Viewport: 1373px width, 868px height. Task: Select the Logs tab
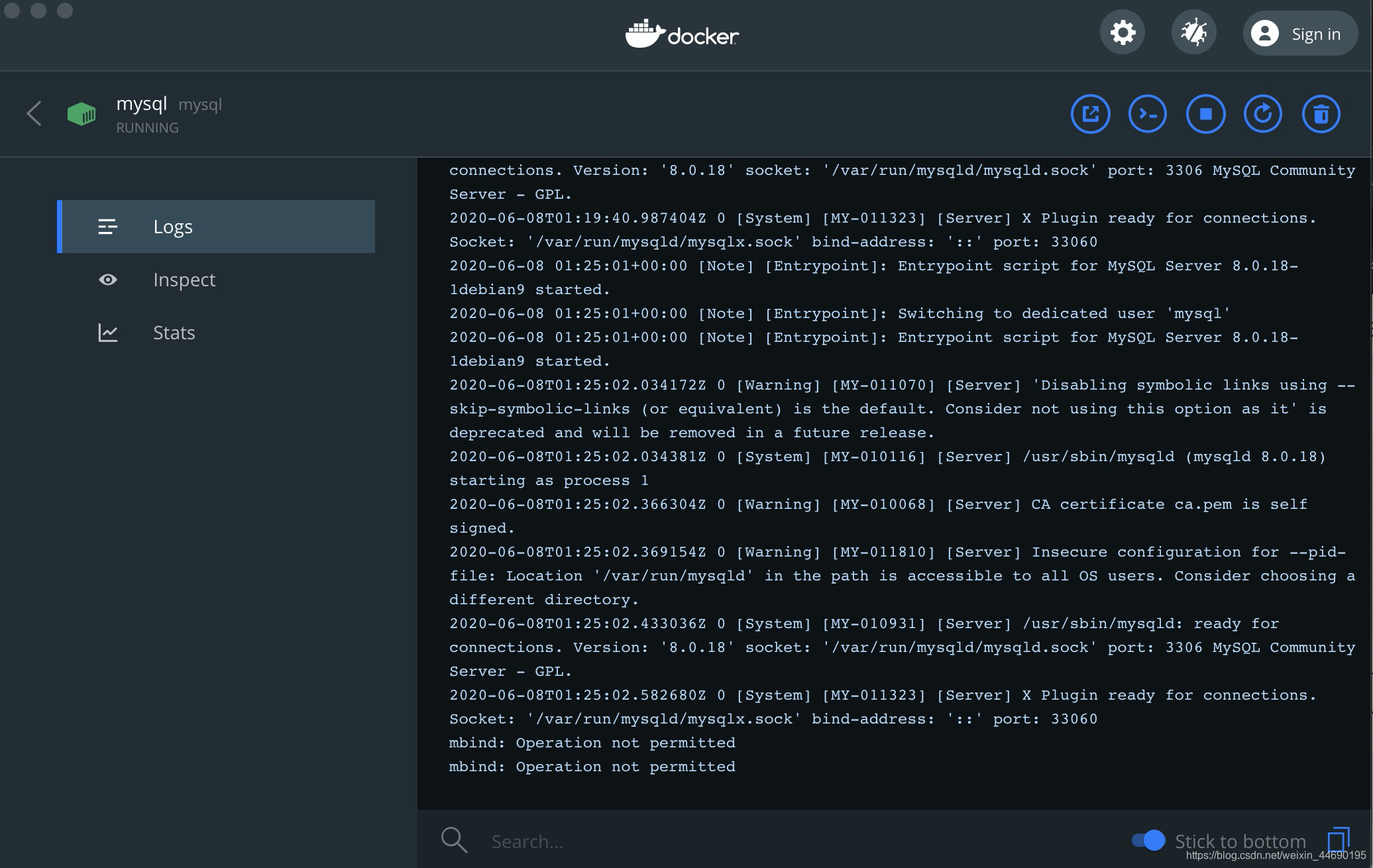coord(216,227)
